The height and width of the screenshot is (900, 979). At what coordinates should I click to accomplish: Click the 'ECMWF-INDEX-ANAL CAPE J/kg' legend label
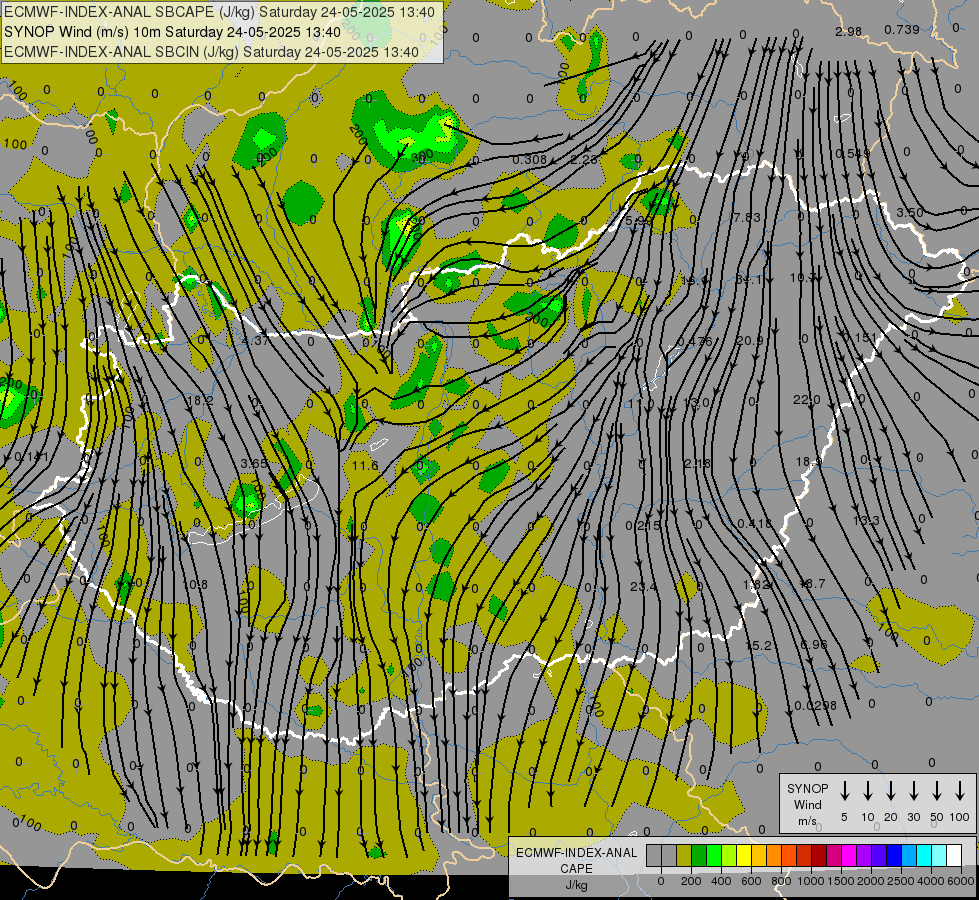(576, 868)
